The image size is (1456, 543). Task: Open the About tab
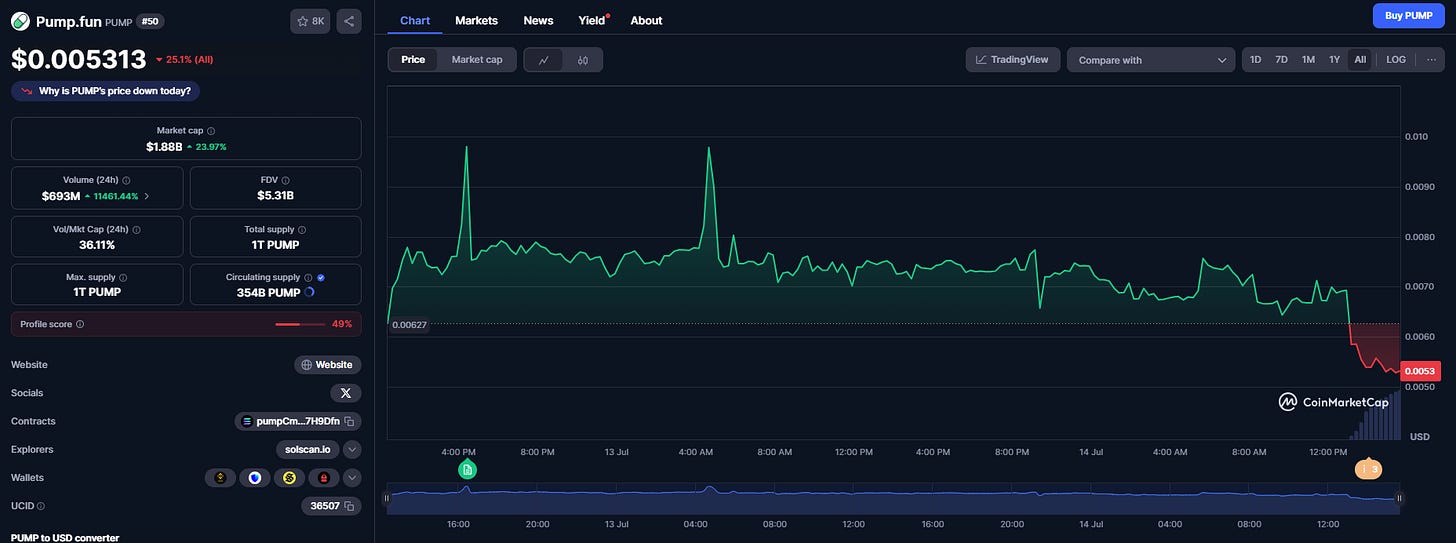646,20
